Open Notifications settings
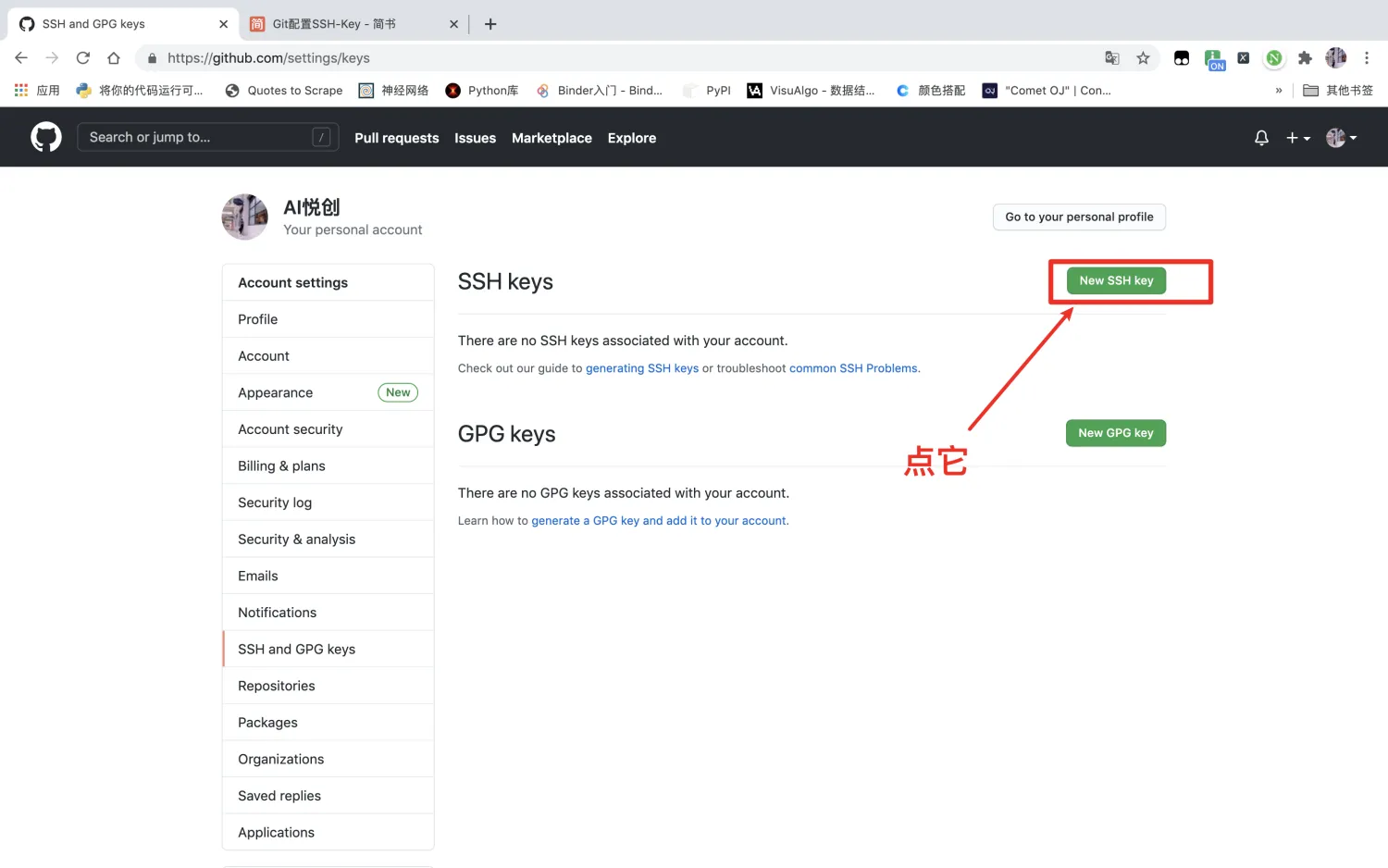The width and height of the screenshot is (1388, 868). point(328,613)
